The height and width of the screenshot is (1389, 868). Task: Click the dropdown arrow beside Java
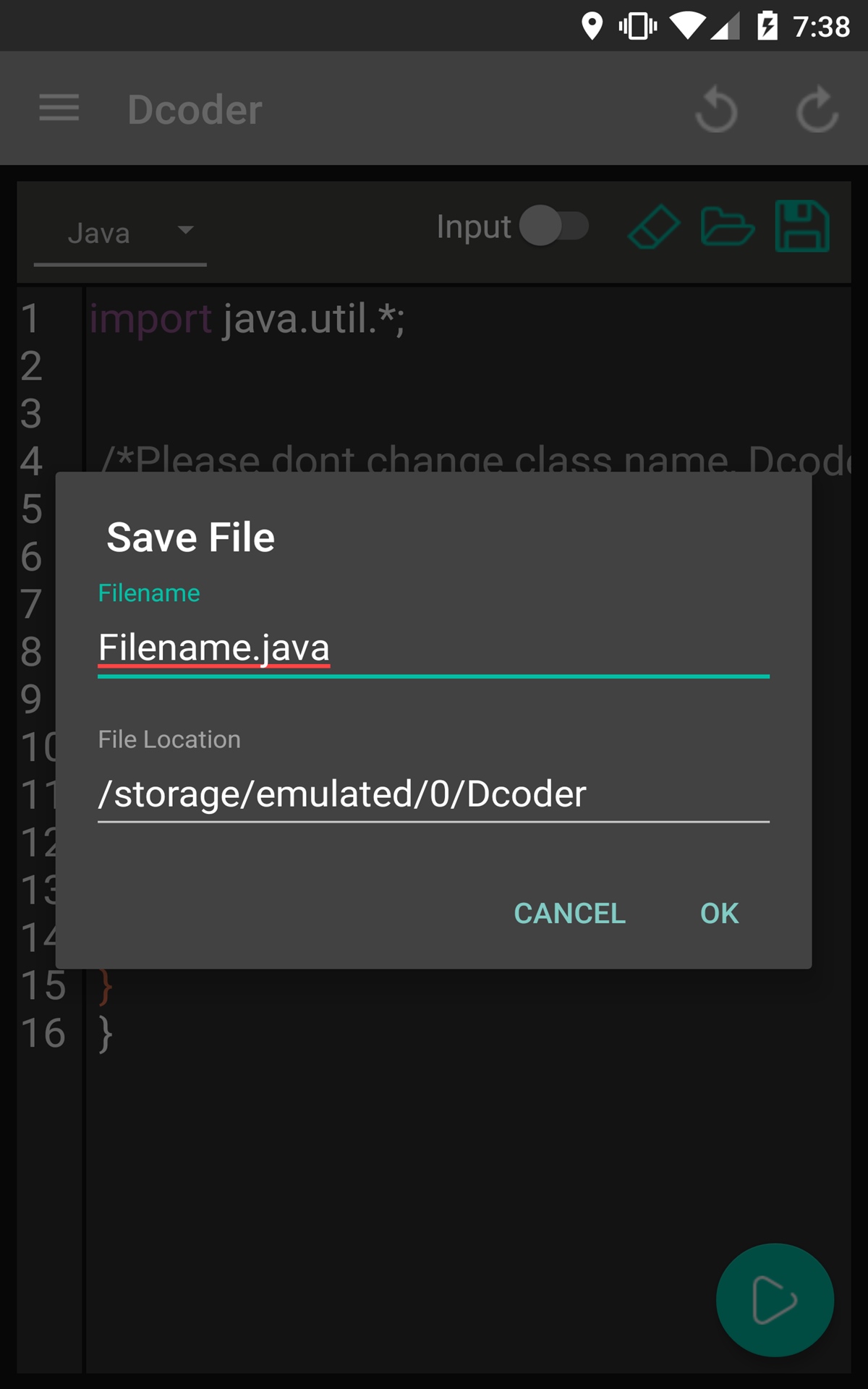click(x=186, y=230)
